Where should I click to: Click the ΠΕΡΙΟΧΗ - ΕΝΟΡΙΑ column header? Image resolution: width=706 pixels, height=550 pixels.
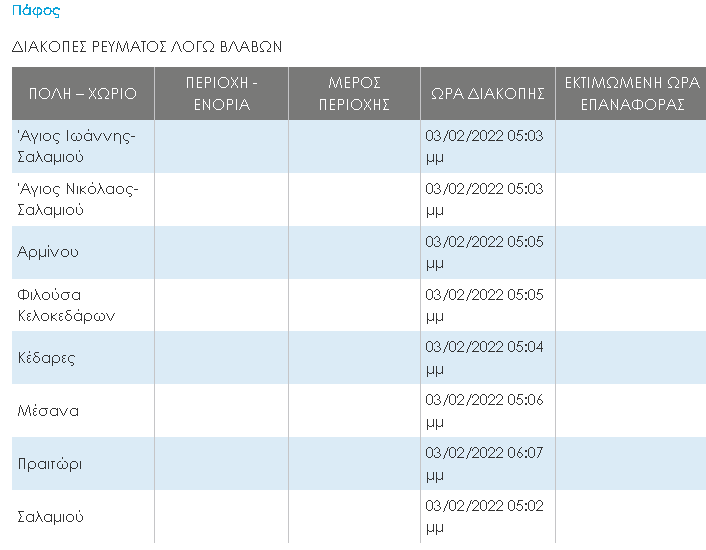tap(221, 94)
